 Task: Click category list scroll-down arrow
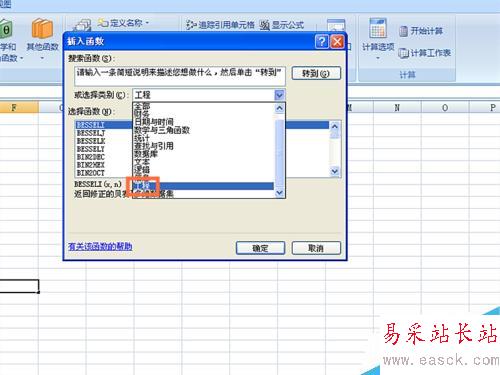[x=279, y=193]
